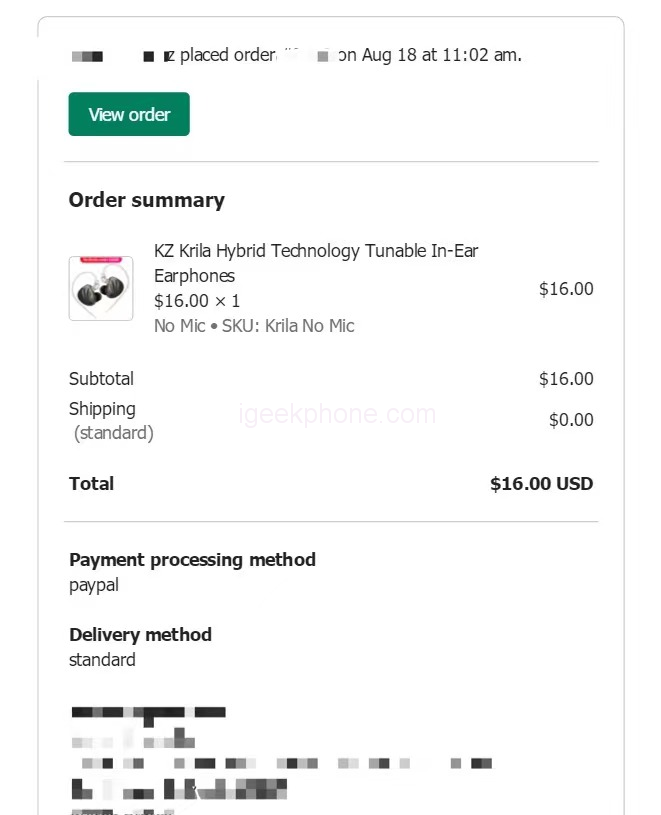Click the Delivery method heading
This screenshot has width=661, height=815.
tap(140, 635)
